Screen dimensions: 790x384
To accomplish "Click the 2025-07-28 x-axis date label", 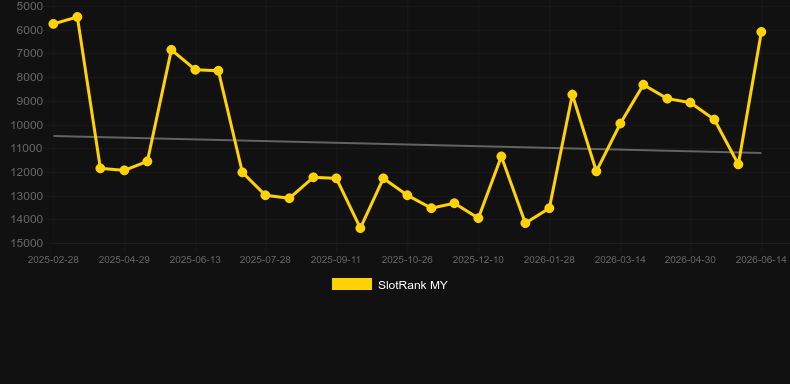I will 265,260.
